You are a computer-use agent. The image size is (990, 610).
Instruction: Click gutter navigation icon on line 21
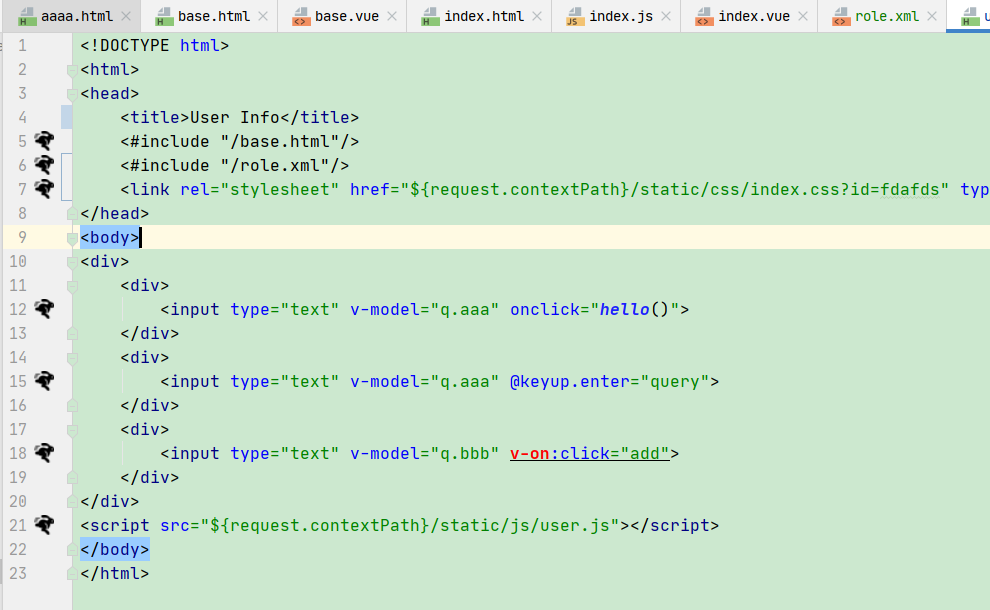click(44, 525)
